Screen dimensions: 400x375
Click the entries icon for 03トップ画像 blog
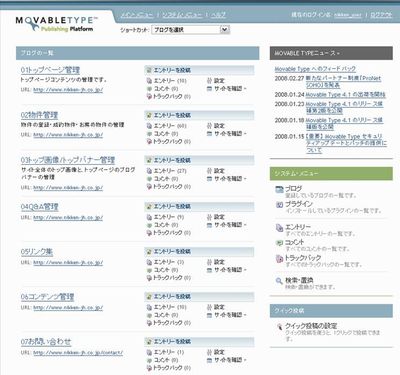[149, 171]
